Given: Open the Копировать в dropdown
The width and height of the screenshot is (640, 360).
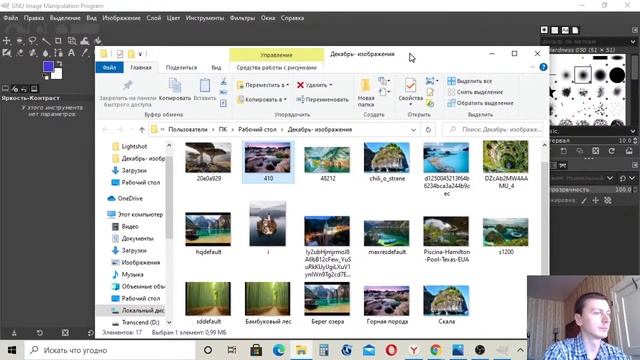Looking at the screenshot, I should pos(262,99).
